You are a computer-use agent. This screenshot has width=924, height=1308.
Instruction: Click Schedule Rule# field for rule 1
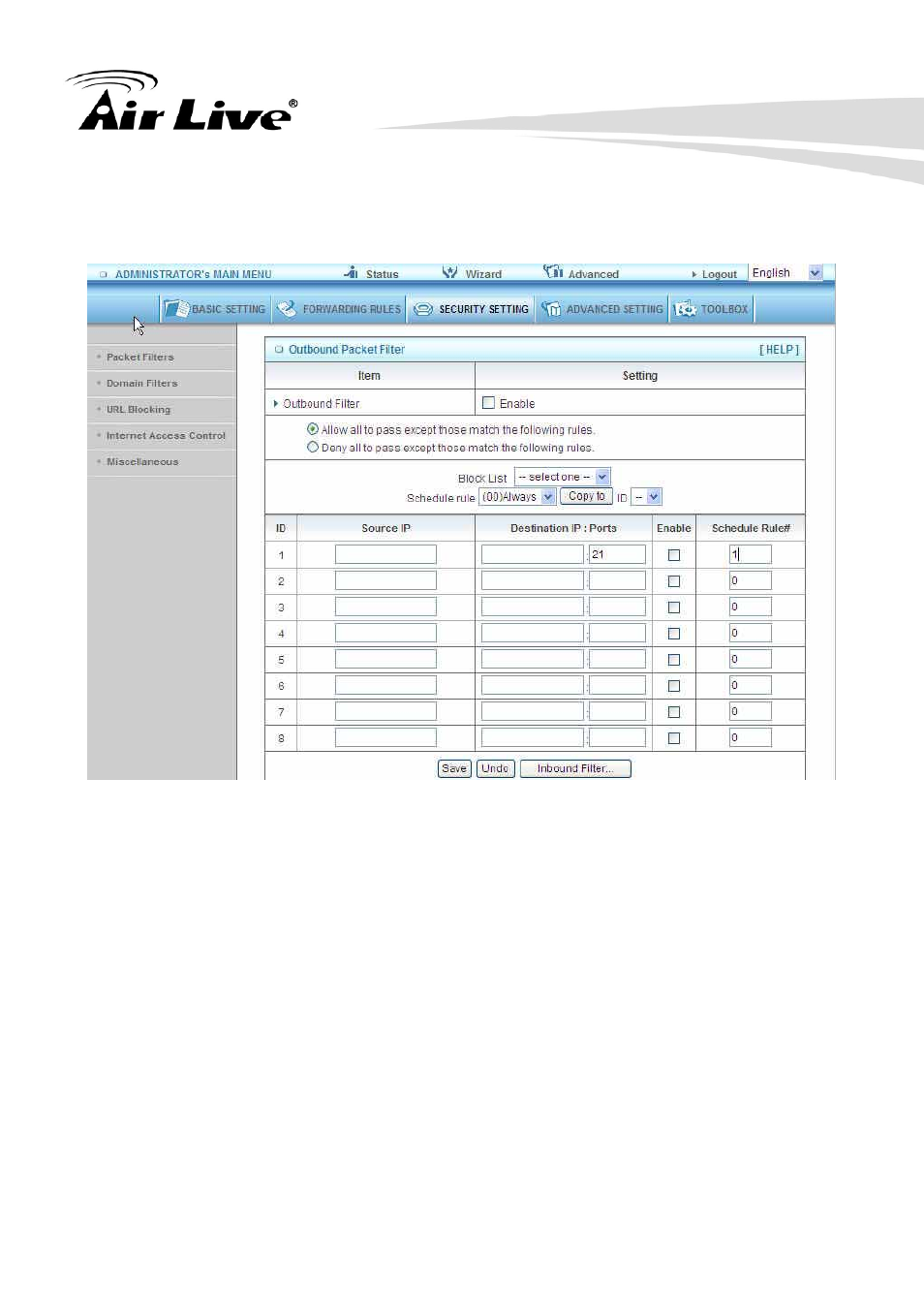pos(751,554)
